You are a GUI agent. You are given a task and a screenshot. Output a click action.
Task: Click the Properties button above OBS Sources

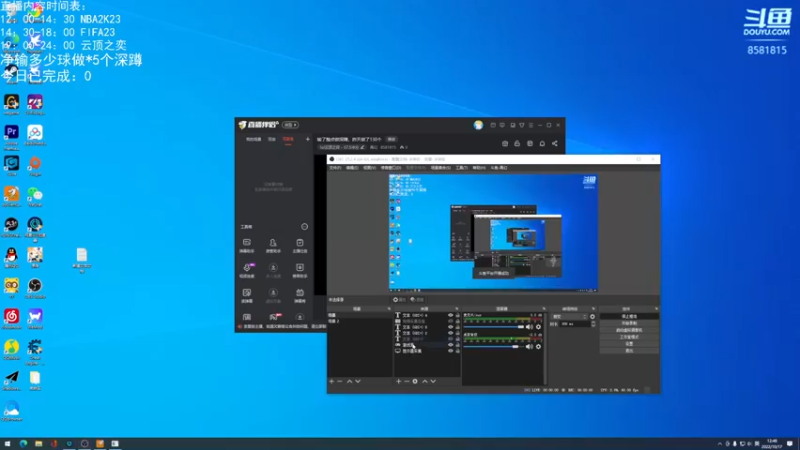399,299
